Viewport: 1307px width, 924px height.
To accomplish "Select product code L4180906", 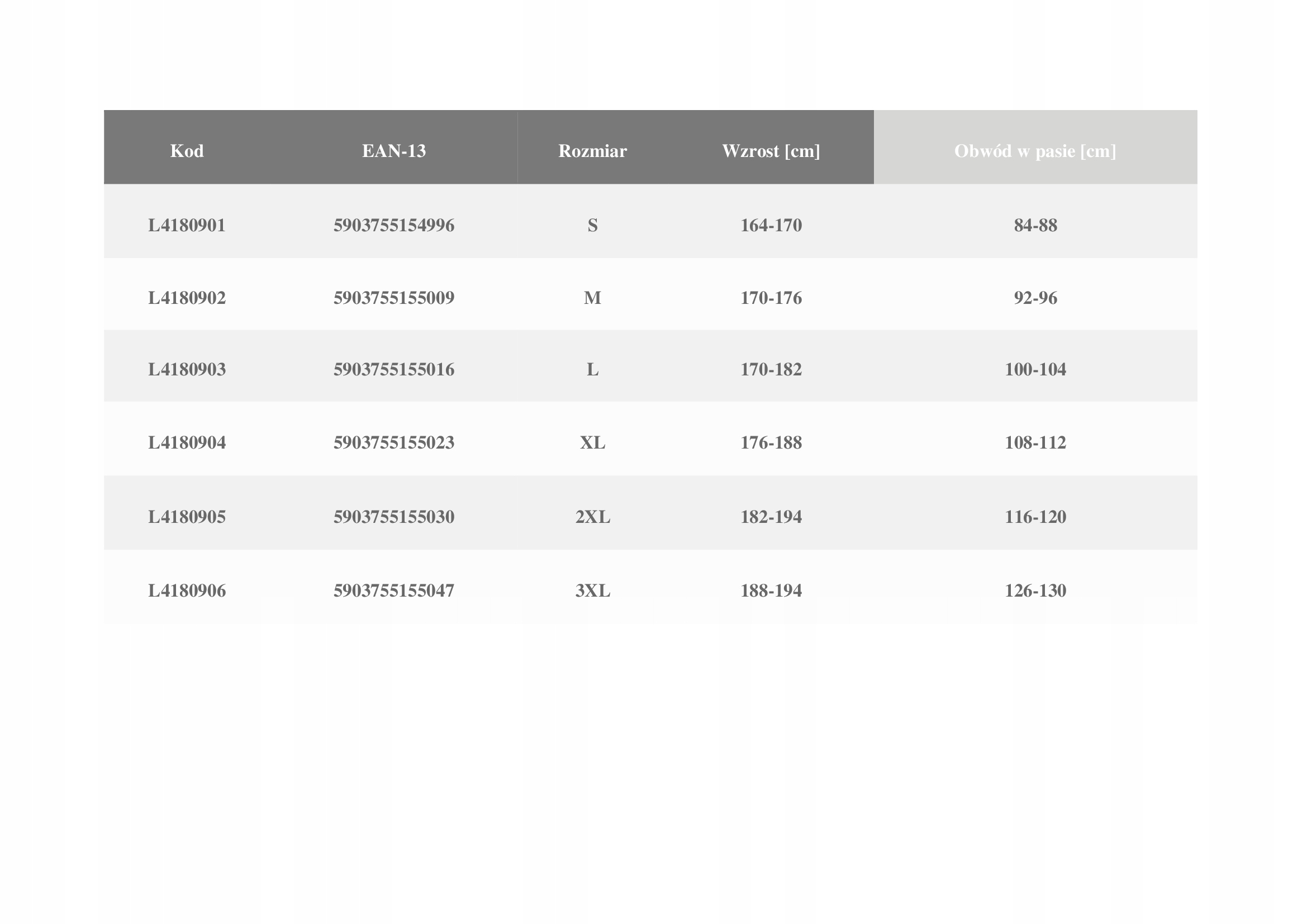I will click(187, 590).
